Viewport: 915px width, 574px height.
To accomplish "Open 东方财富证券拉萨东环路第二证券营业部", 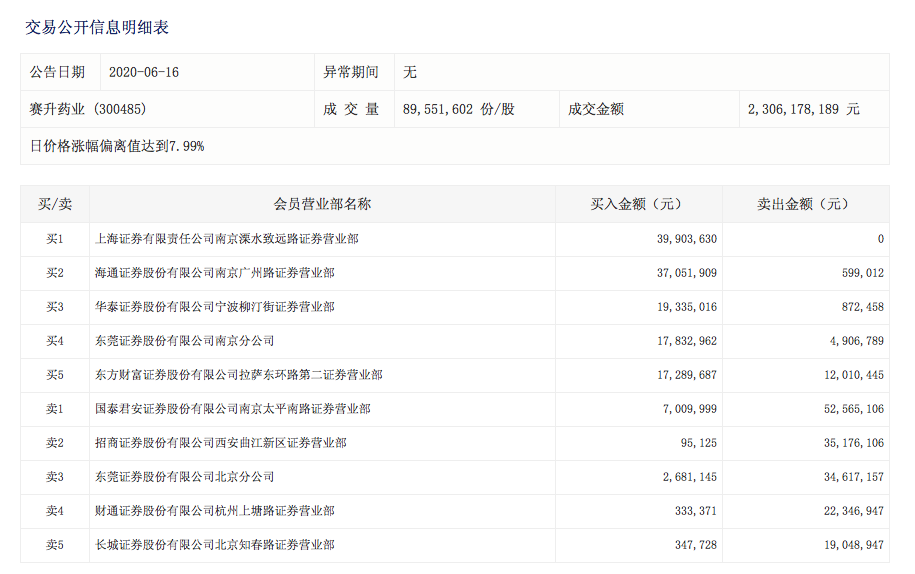I will pyautogui.click(x=239, y=375).
